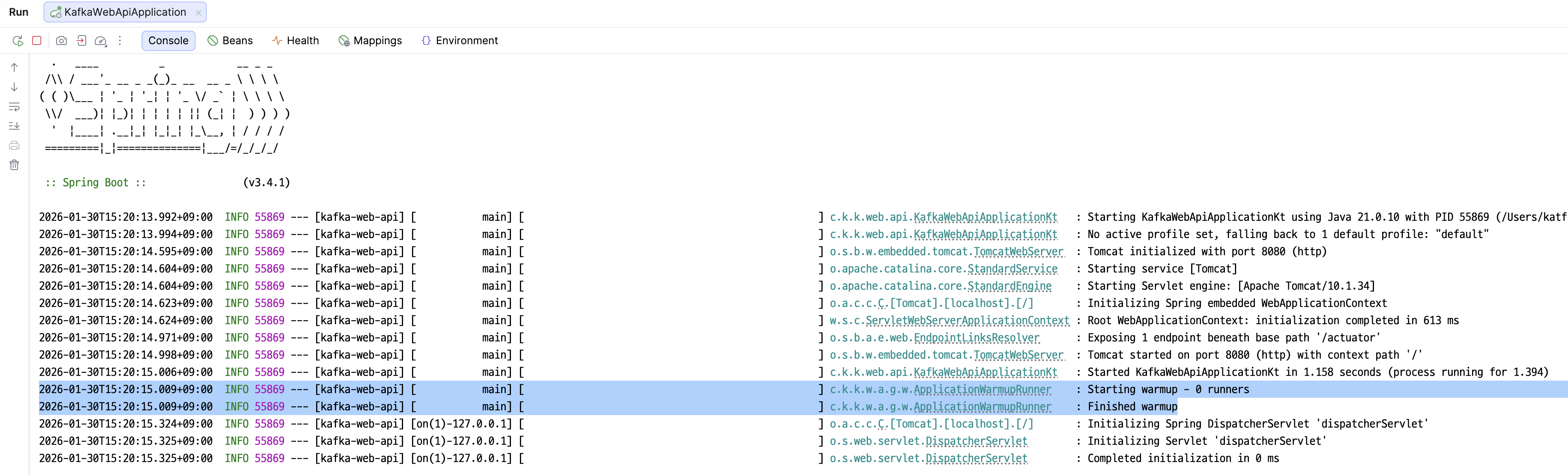Screen dimensions: 1568x475
Task: Open the Health tab
Action: click(x=295, y=41)
